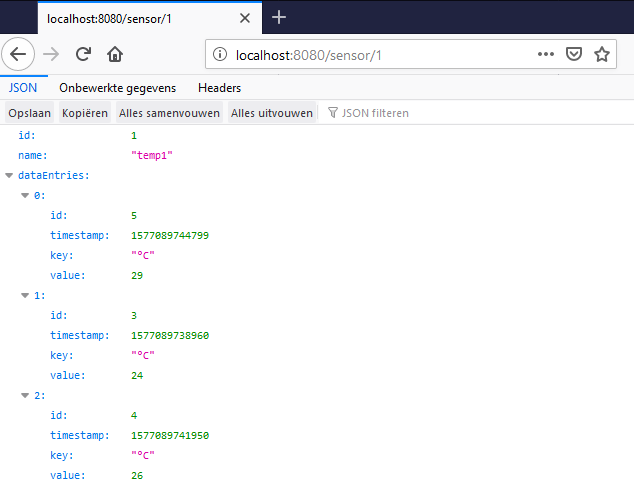Select the value 29 in entry 0

[137, 275]
